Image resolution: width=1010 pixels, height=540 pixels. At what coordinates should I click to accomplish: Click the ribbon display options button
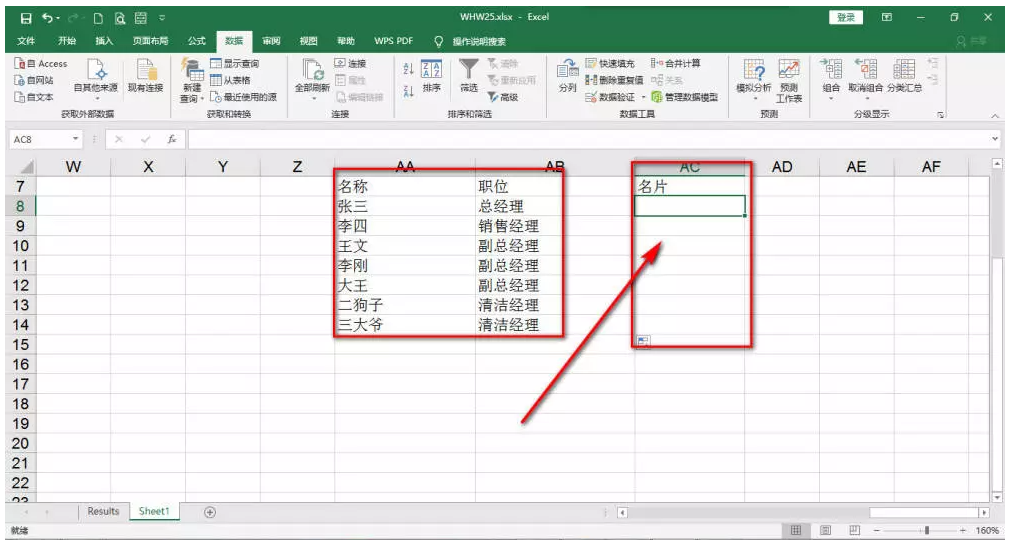(887, 17)
